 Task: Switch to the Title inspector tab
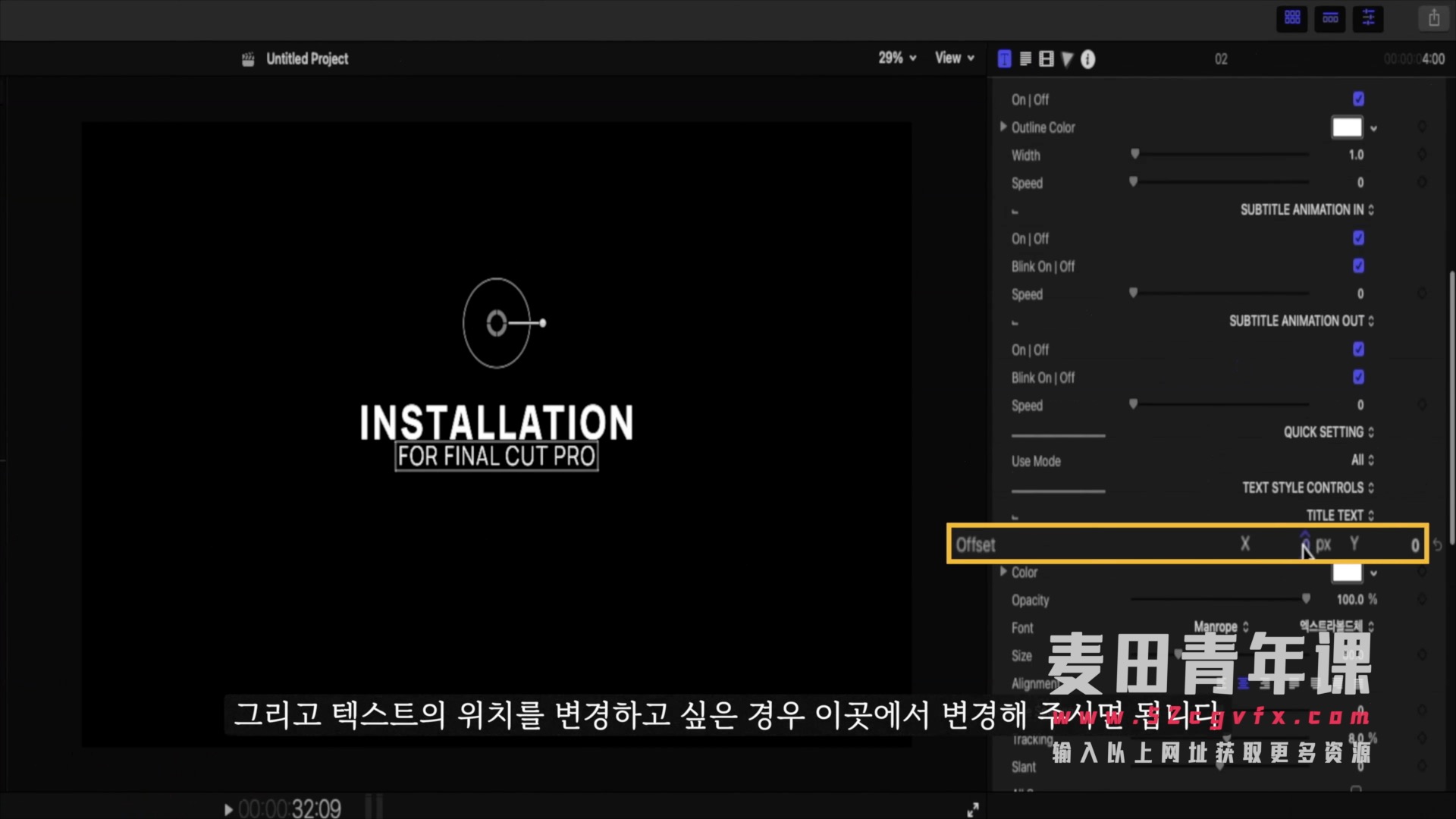click(1004, 59)
